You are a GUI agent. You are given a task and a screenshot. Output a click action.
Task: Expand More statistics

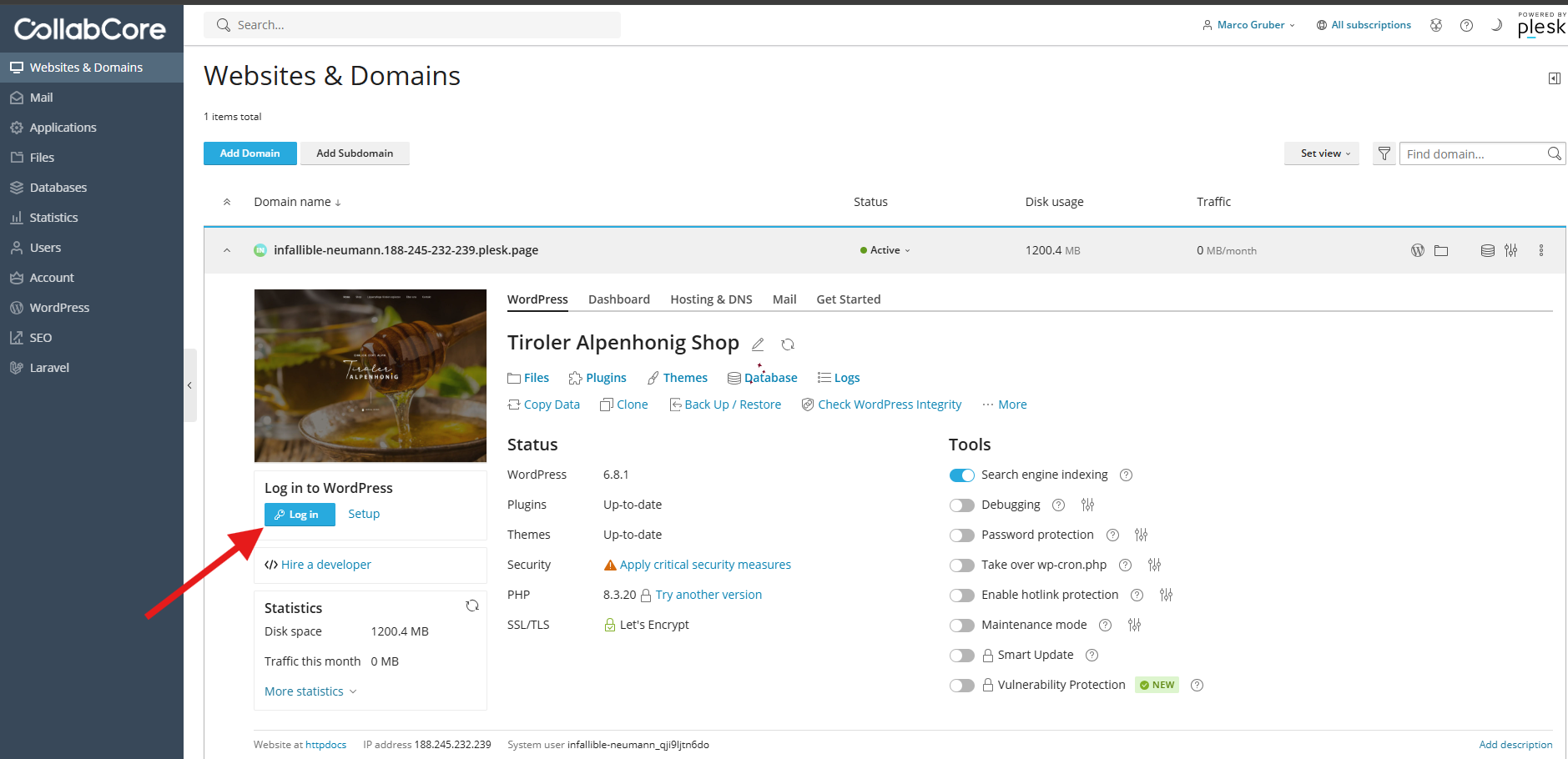tap(310, 691)
